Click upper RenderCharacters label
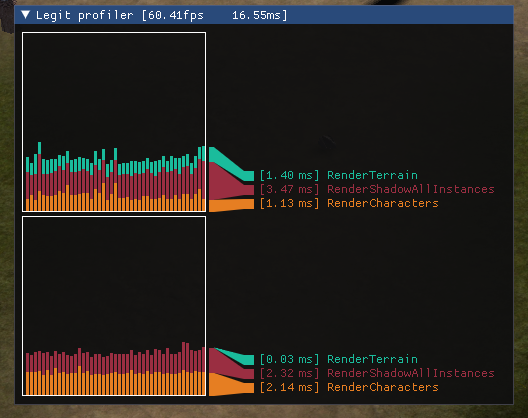 pyautogui.click(x=383, y=203)
